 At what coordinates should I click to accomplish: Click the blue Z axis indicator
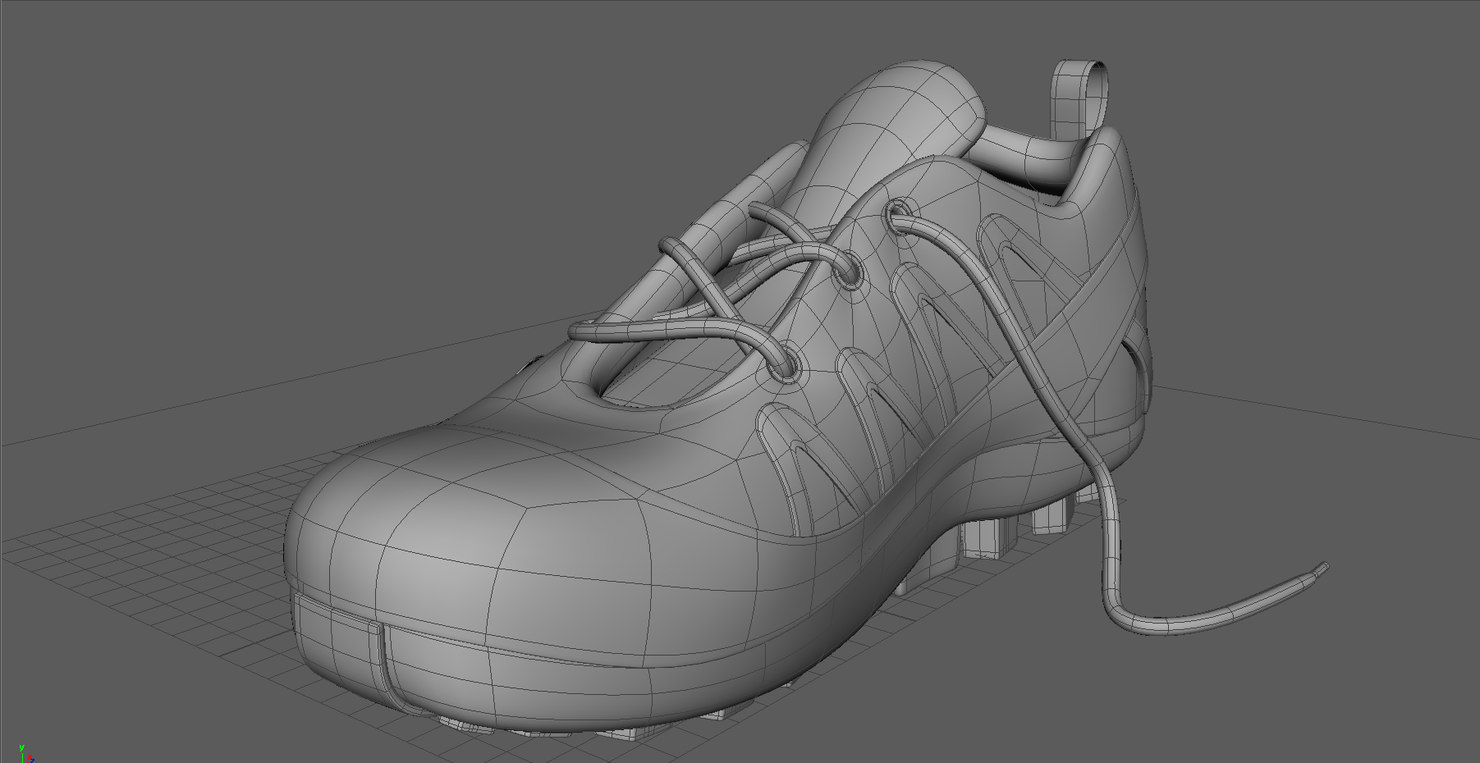[33, 760]
